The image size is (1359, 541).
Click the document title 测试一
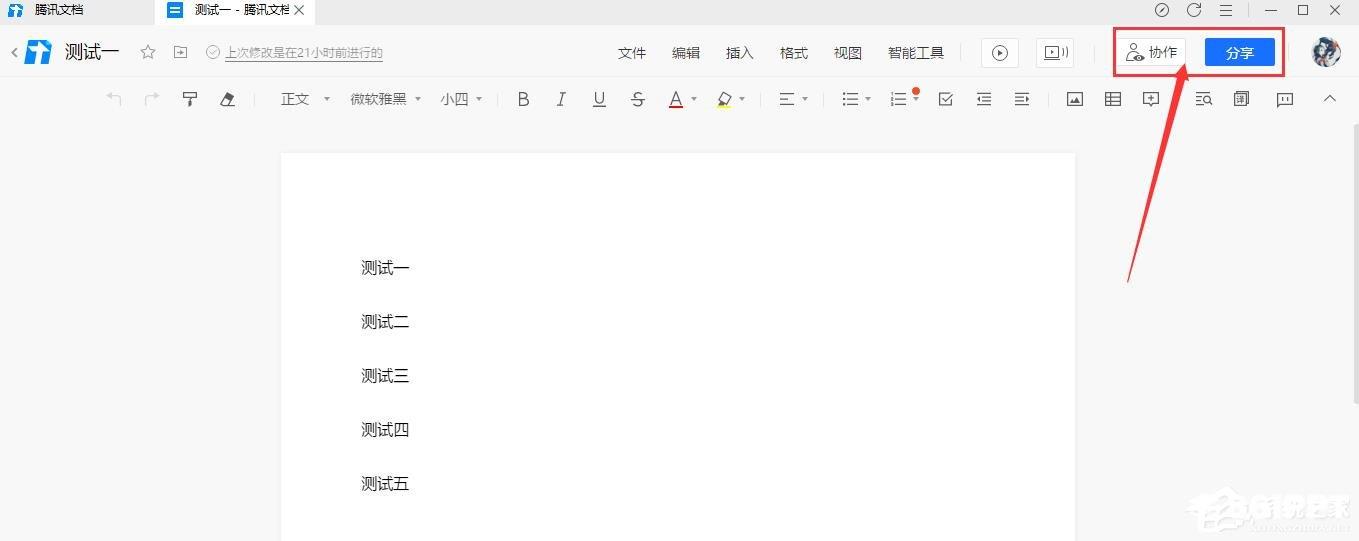[92, 53]
